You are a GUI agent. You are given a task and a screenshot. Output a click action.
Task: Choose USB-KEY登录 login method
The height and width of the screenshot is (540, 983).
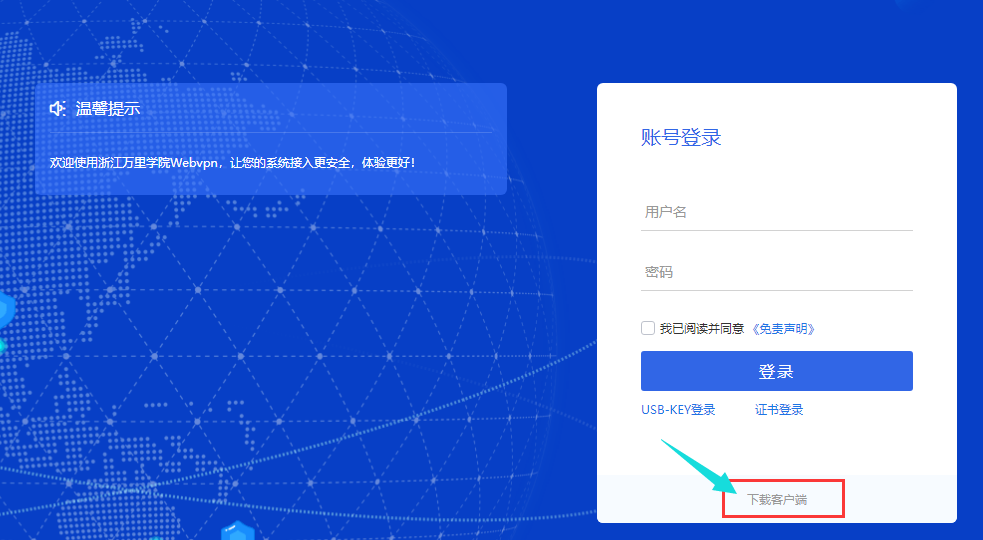[x=678, y=410]
